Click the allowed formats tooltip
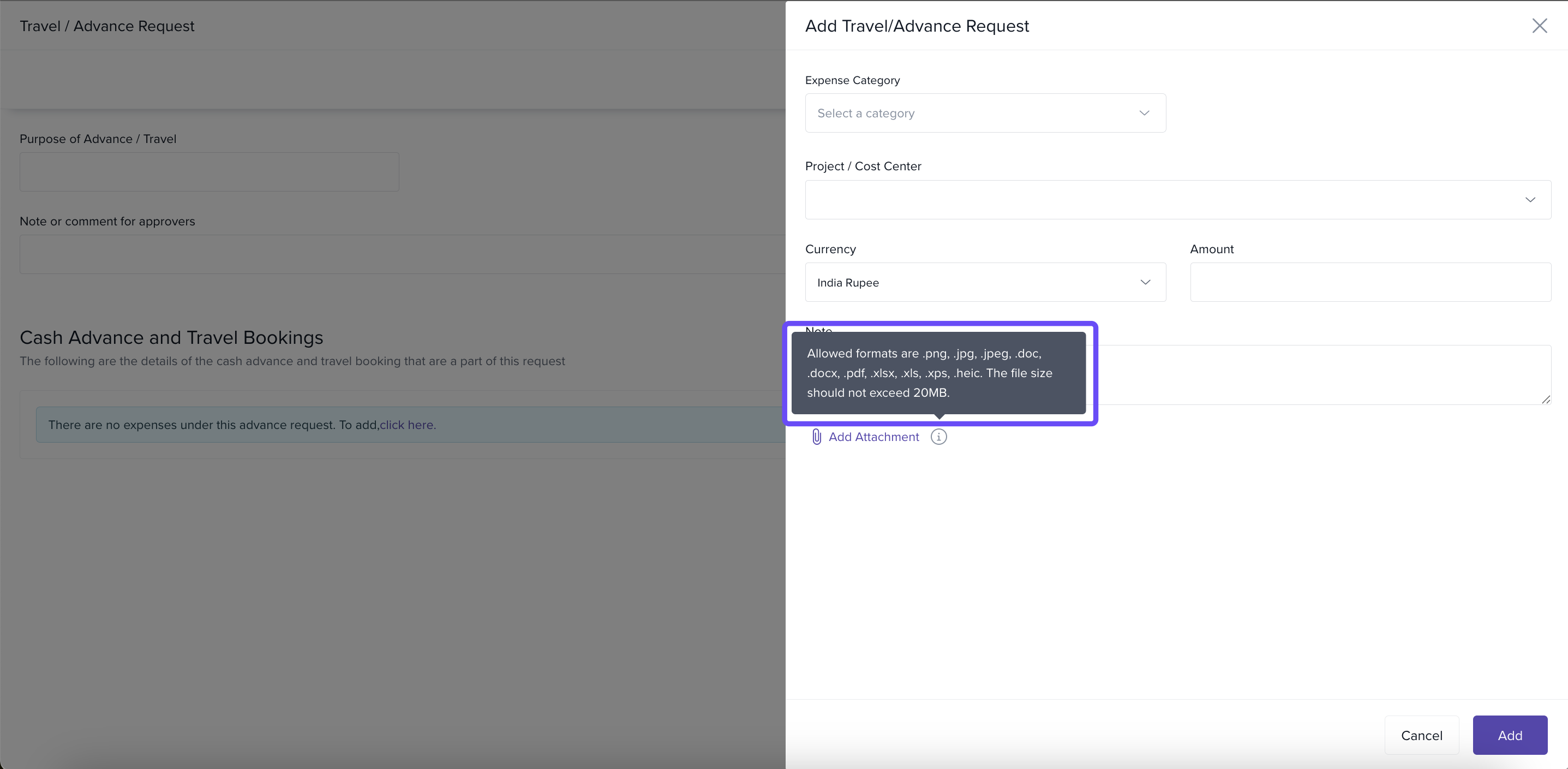 click(938, 373)
